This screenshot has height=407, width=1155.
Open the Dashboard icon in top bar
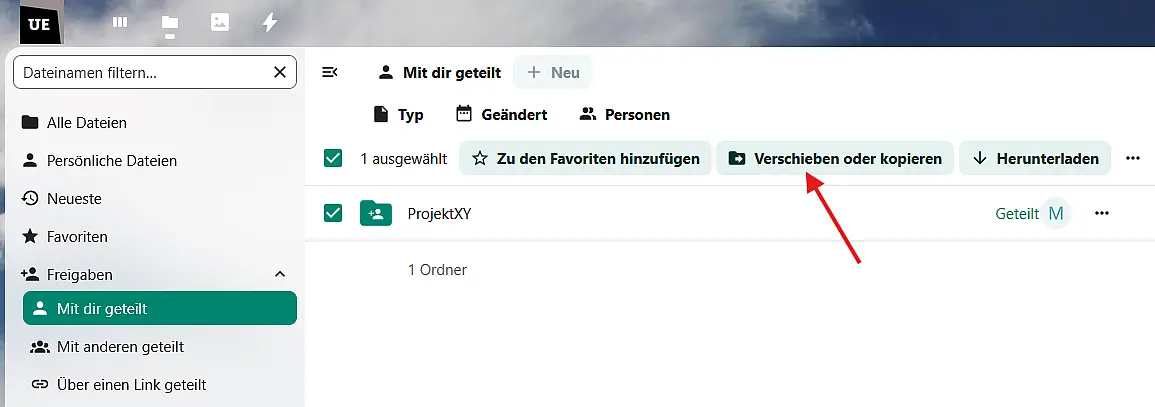tap(120, 22)
